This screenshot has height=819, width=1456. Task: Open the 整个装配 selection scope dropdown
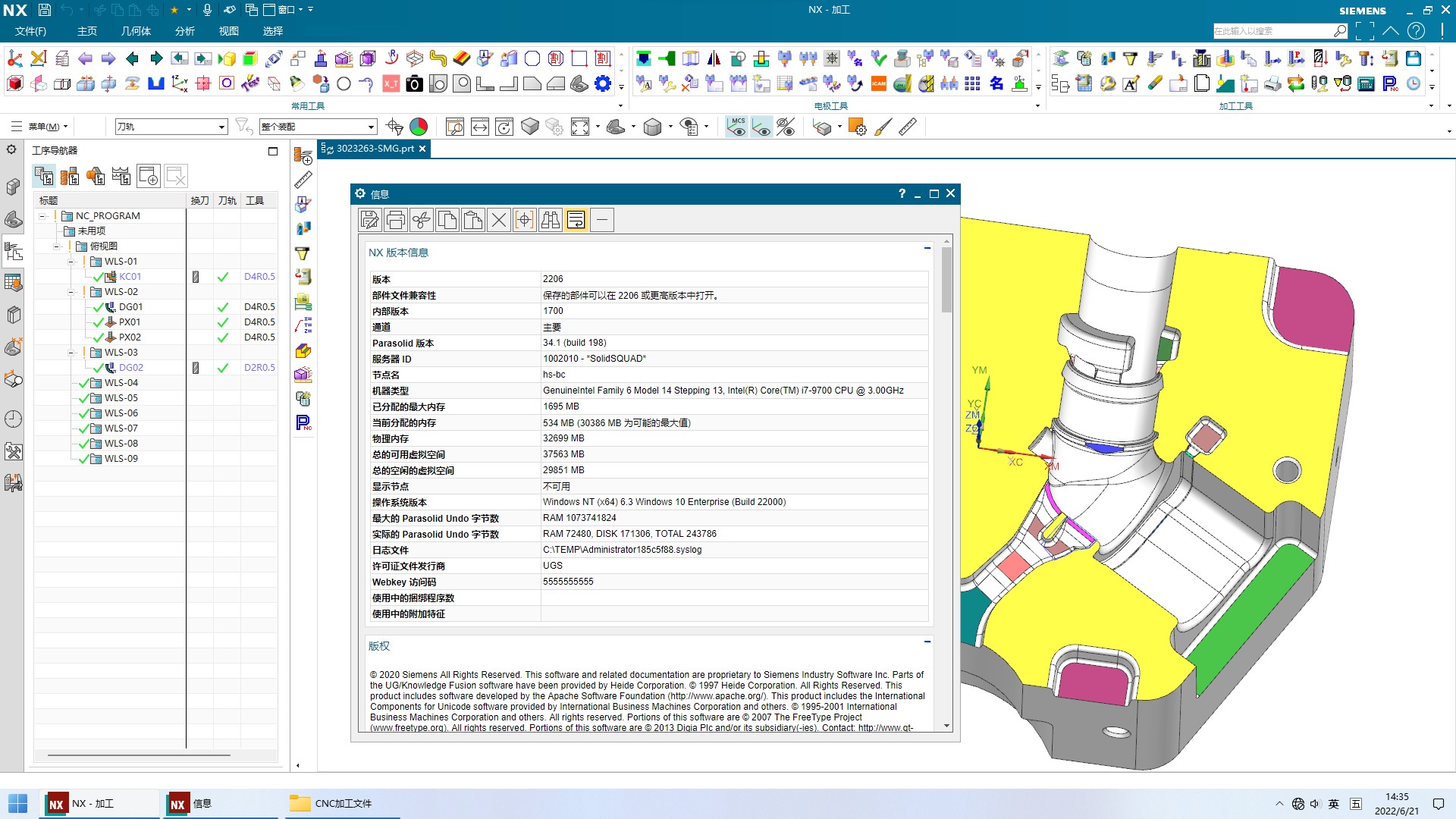pos(318,127)
